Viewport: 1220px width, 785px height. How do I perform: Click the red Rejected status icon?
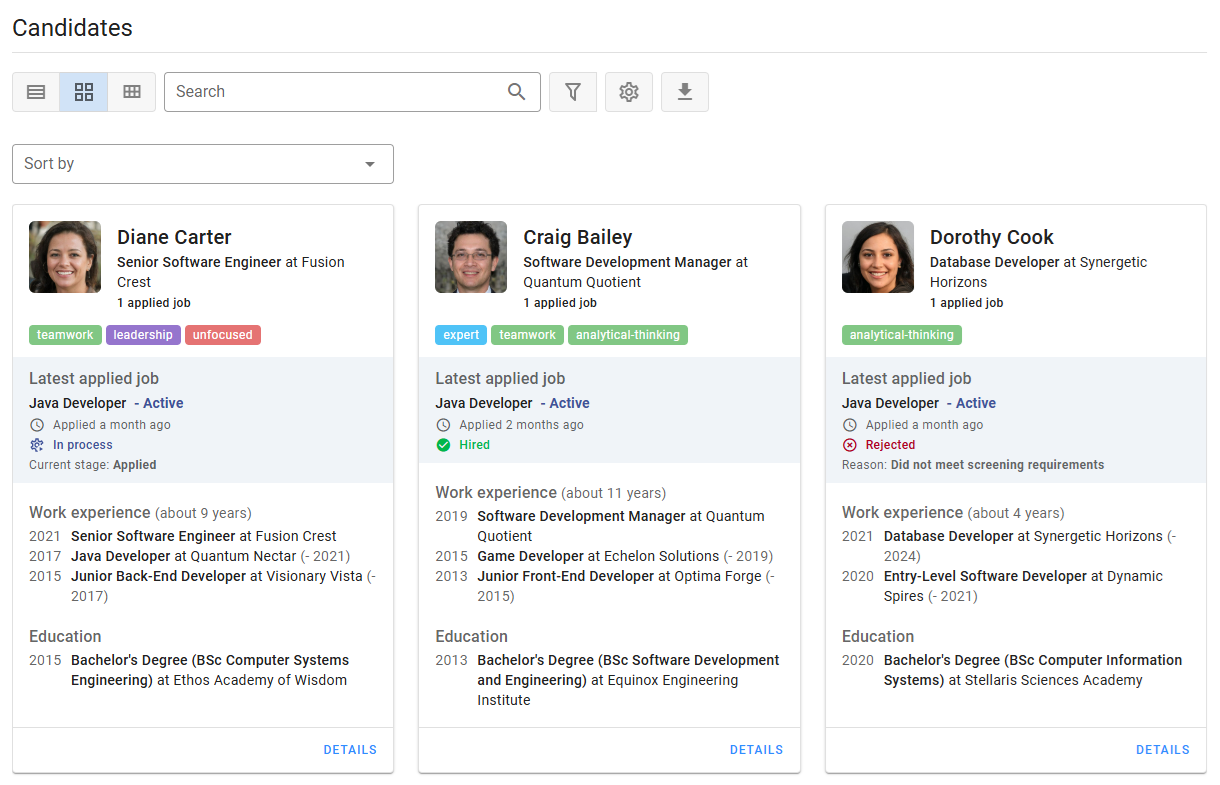(x=850, y=445)
